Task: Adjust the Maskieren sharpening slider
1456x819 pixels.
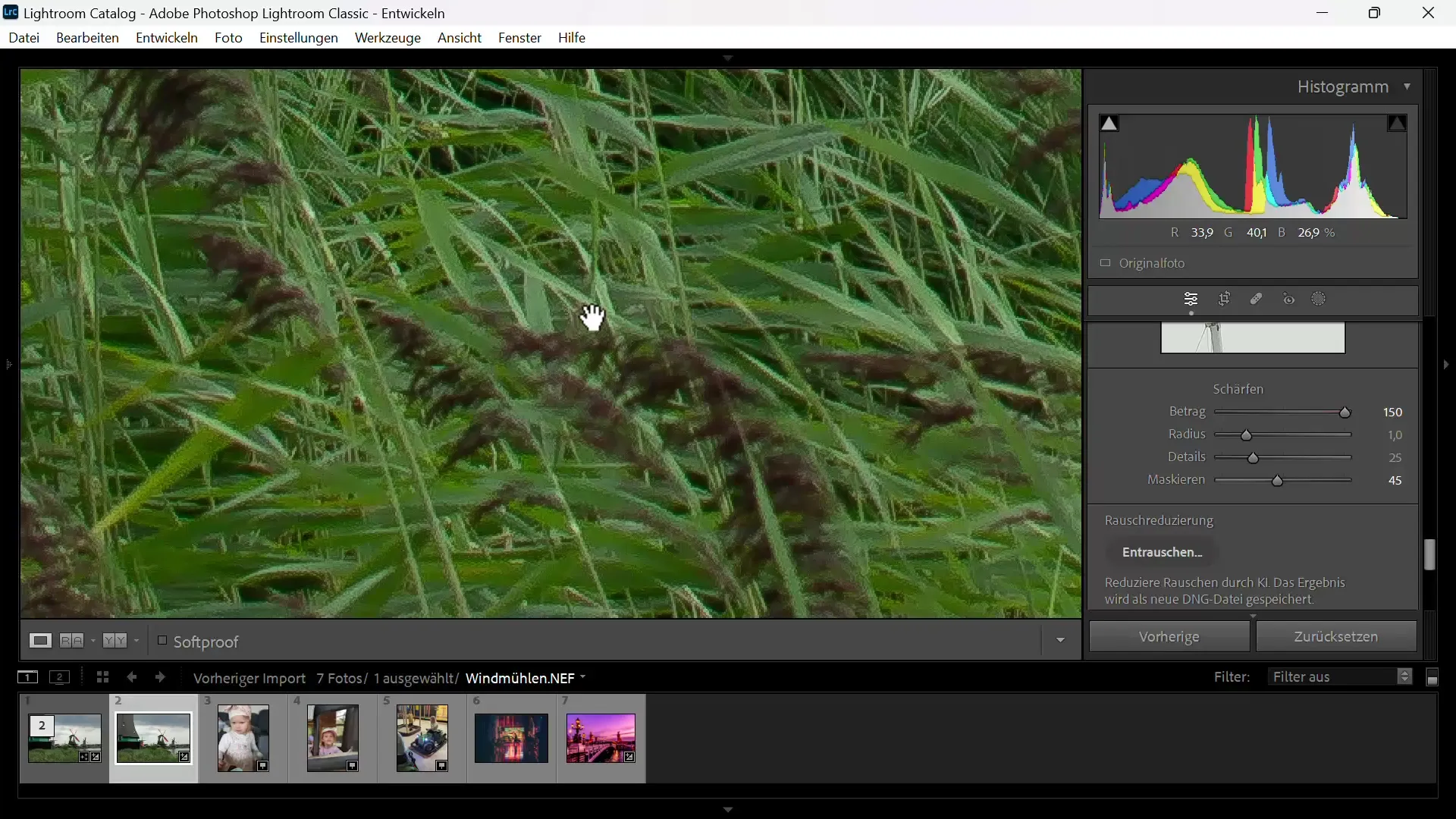Action: tap(1278, 481)
